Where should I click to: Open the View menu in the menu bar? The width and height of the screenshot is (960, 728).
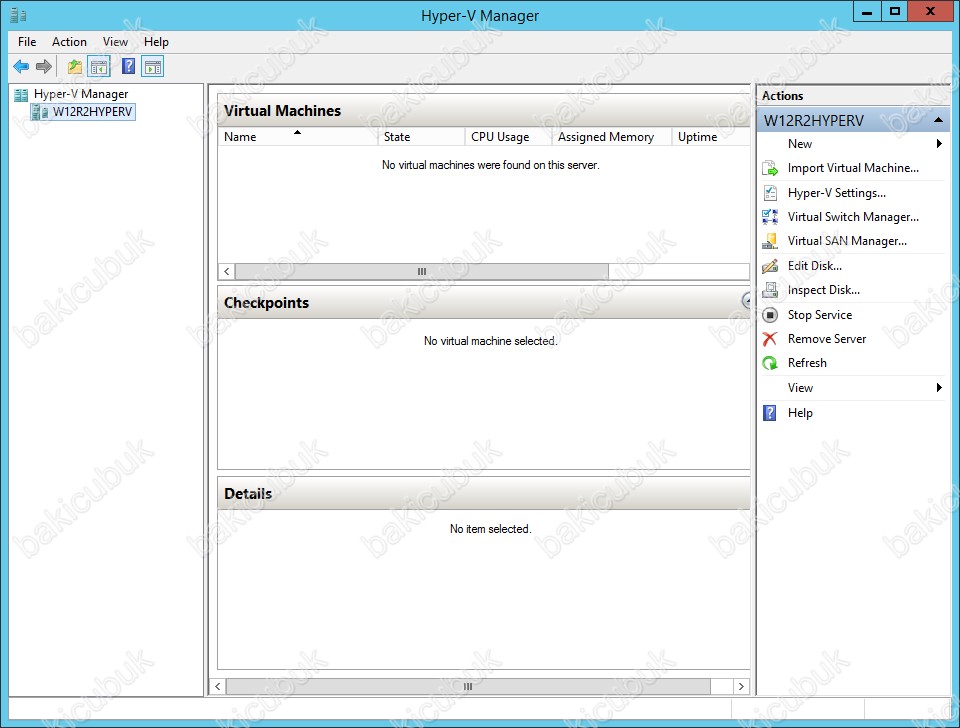tap(115, 42)
